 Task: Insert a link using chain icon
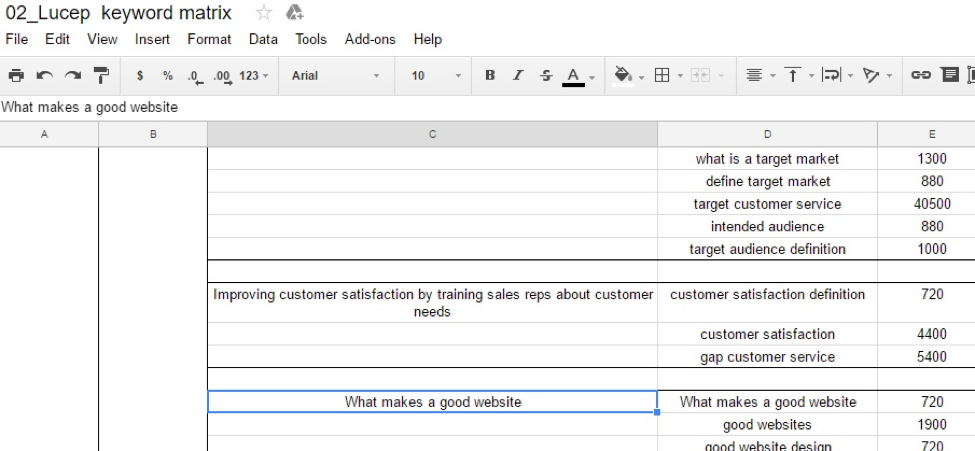pyautogui.click(x=920, y=76)
